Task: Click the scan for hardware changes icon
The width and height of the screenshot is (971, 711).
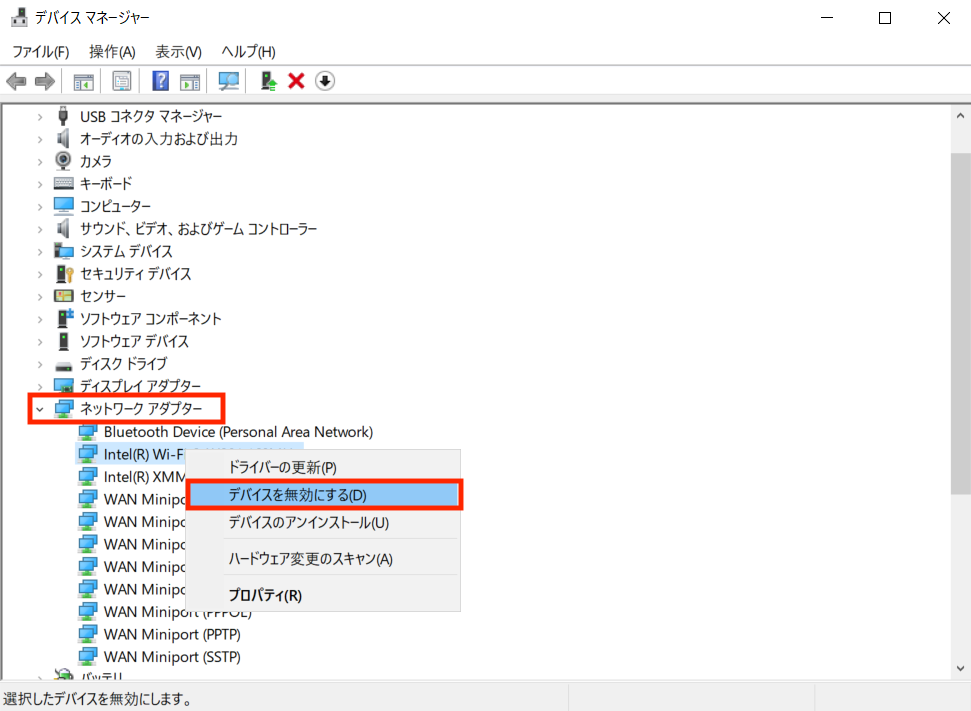Action: pos(229,81)
